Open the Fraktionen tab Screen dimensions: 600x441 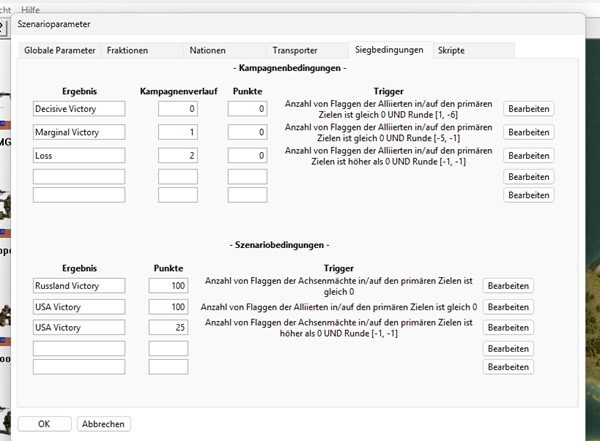[x=142, y=51]
